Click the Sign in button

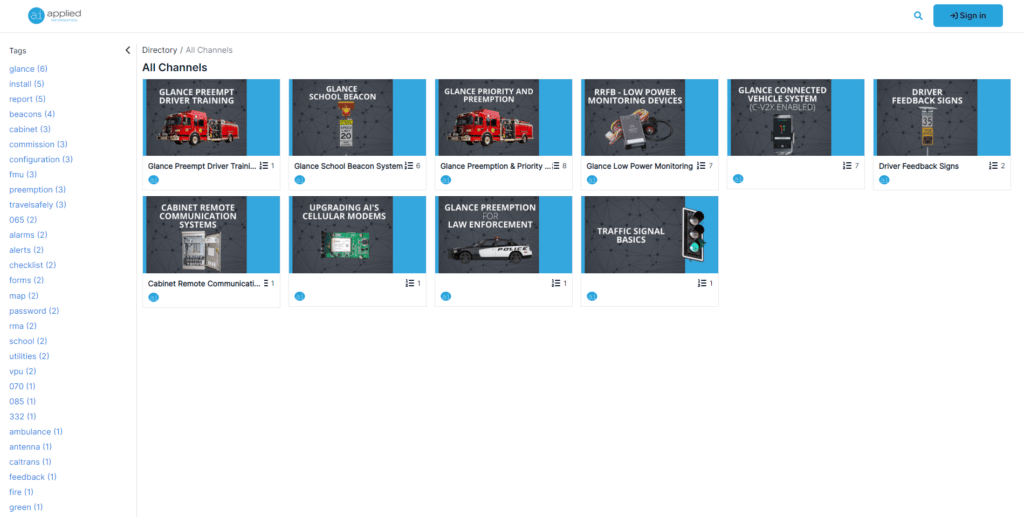(x=968, y=16)
